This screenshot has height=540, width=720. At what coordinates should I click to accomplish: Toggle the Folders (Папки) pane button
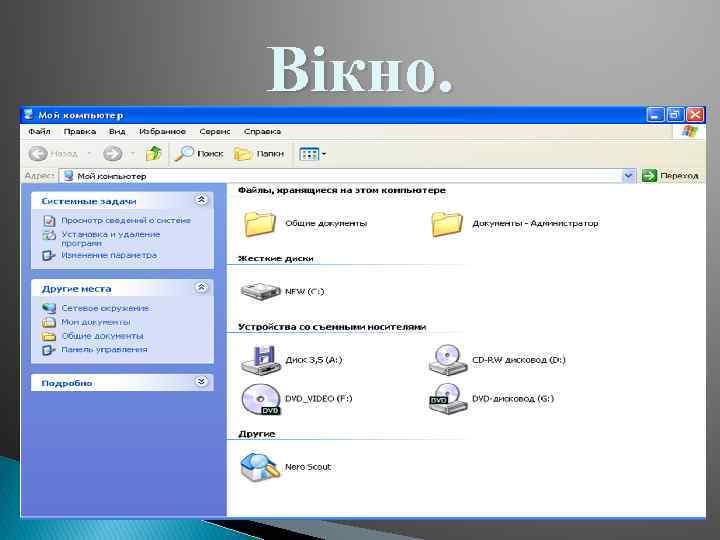point(259,154)
